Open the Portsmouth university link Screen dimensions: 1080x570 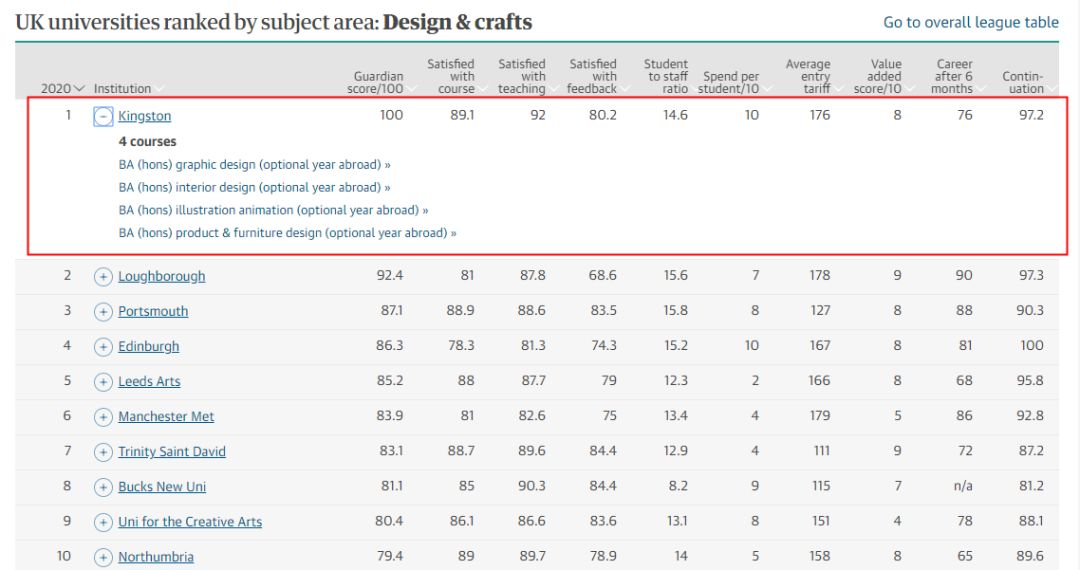coord(153,311)
